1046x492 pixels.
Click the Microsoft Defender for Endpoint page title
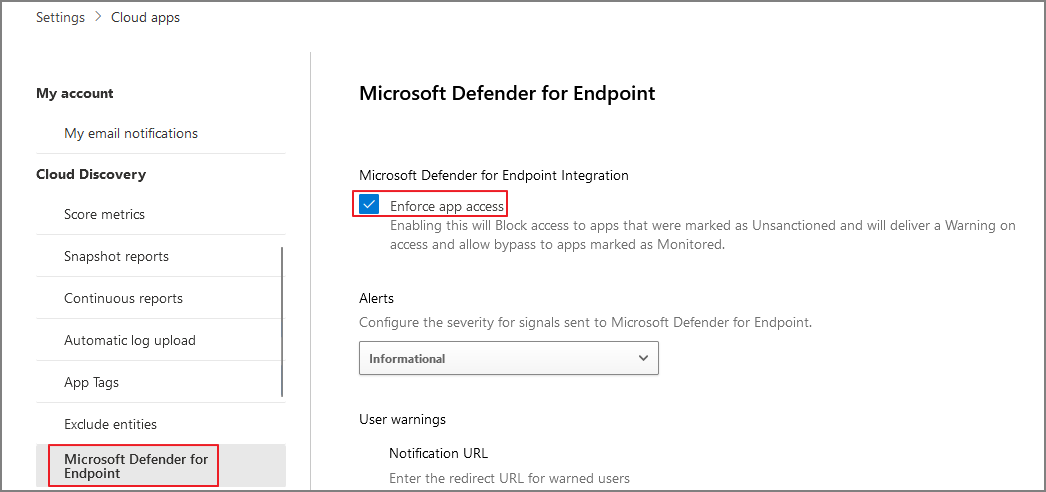tap(507, 93)
